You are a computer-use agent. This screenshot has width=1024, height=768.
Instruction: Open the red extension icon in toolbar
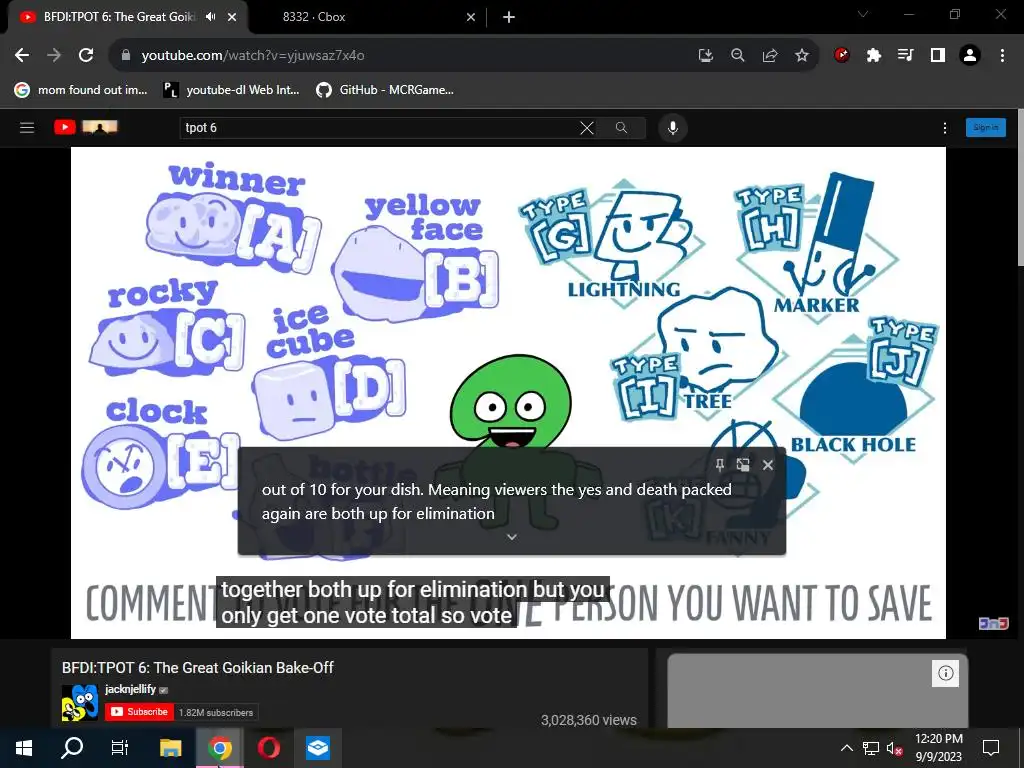click(842, 56)
